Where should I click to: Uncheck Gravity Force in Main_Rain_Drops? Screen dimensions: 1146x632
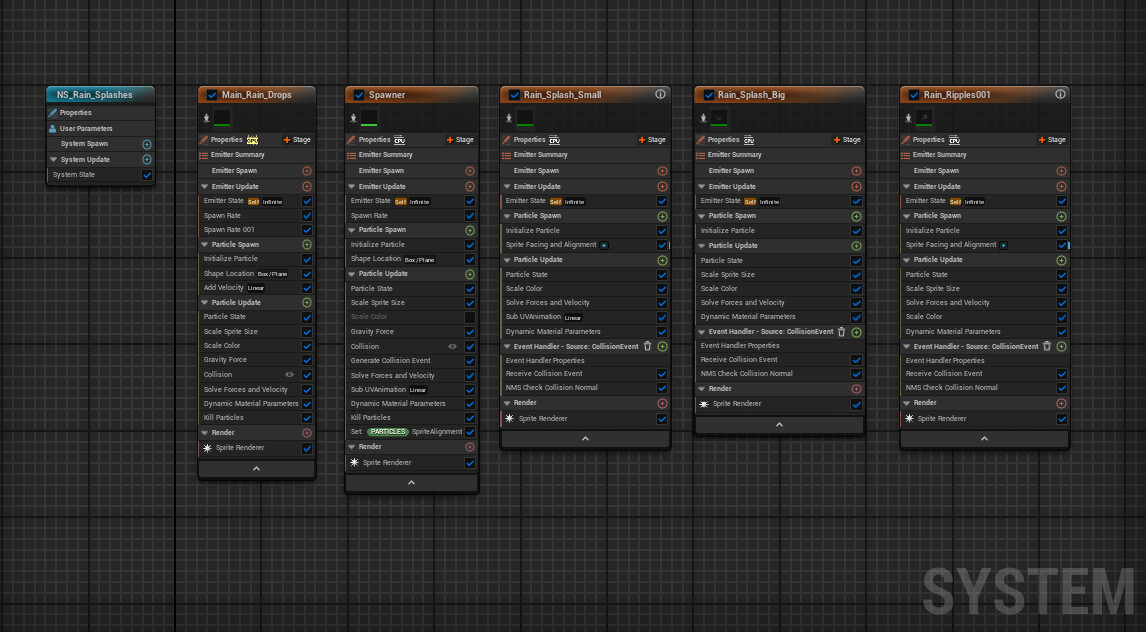(x=307, y=360)
